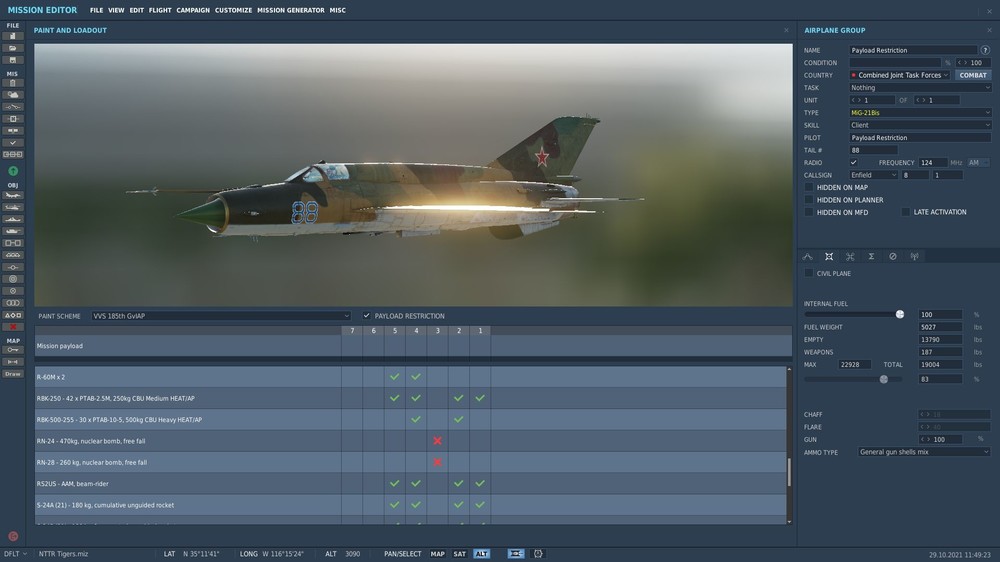Open the AM modulation dropdown
The width and height of the screenshot is (1000, 562).
click(978, 163)
